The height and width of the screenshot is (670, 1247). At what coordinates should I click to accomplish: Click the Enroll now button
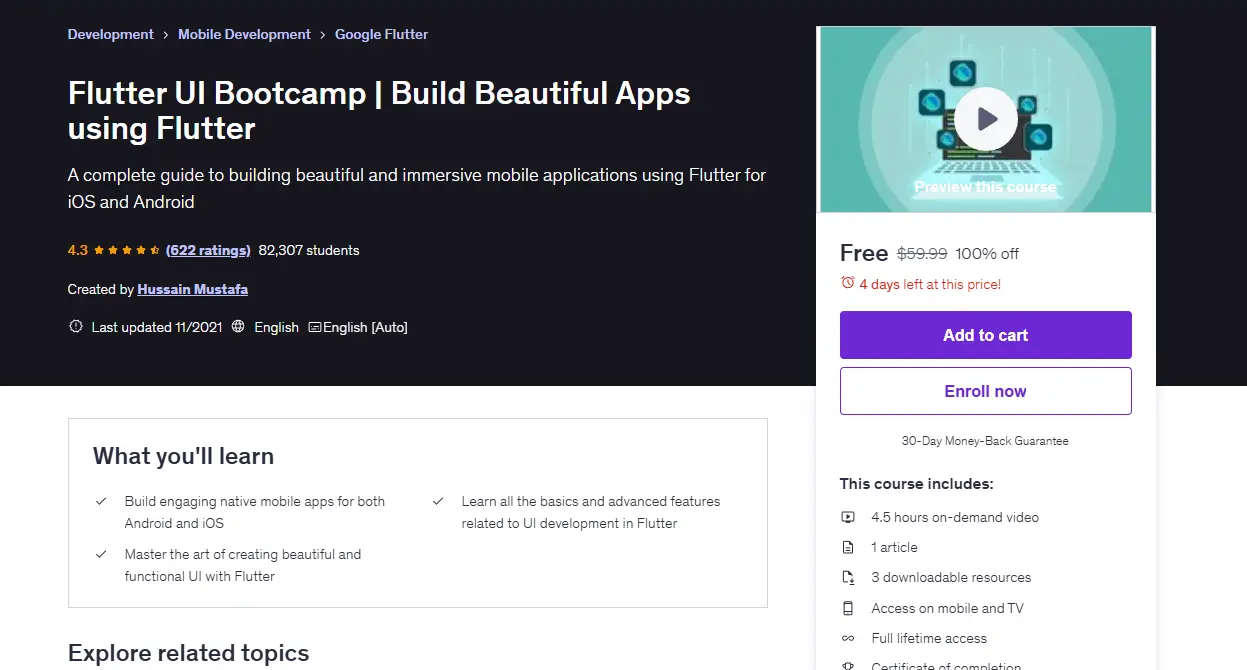(x=986, y=391)
